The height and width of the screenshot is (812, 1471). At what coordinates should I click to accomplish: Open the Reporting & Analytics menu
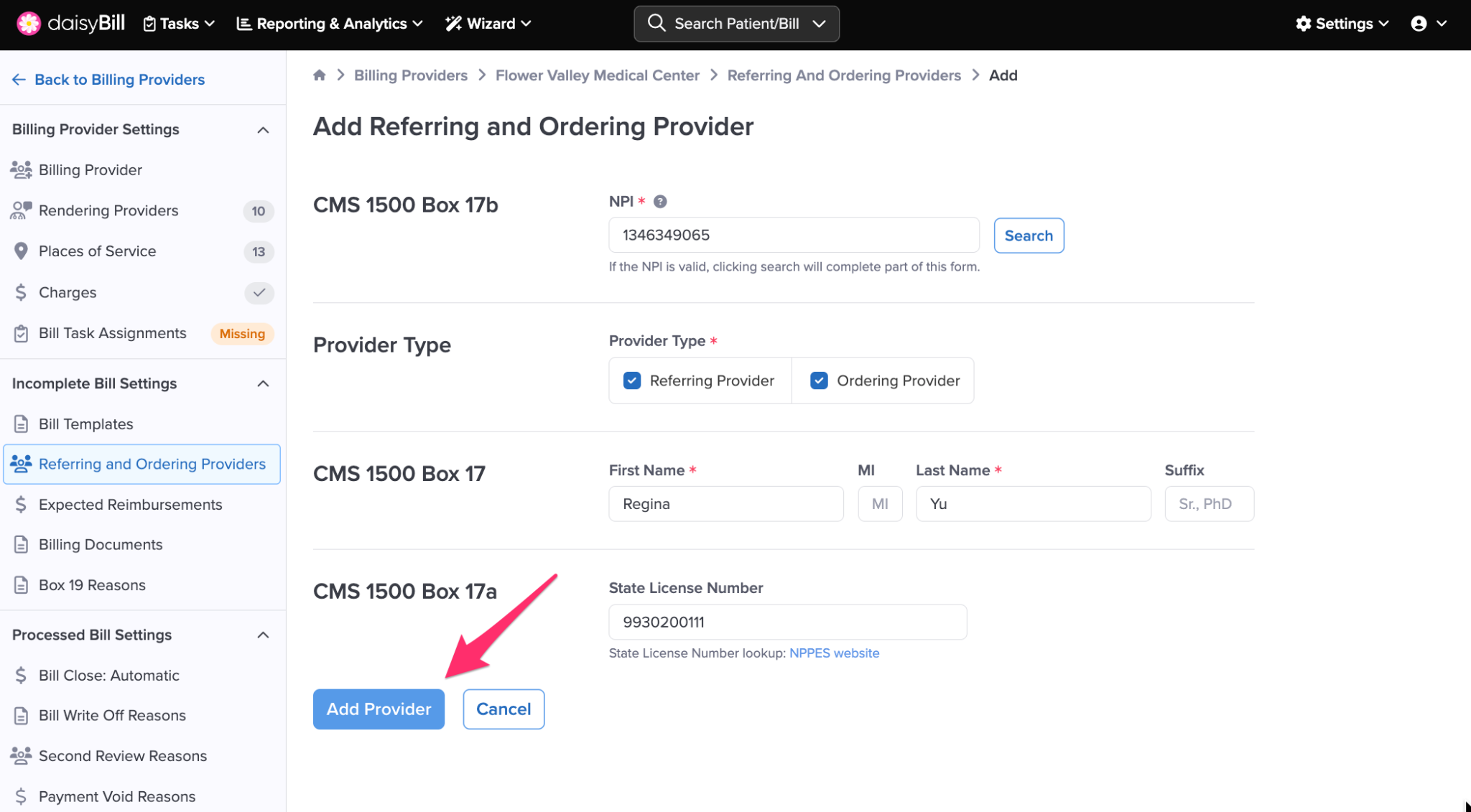330,24
